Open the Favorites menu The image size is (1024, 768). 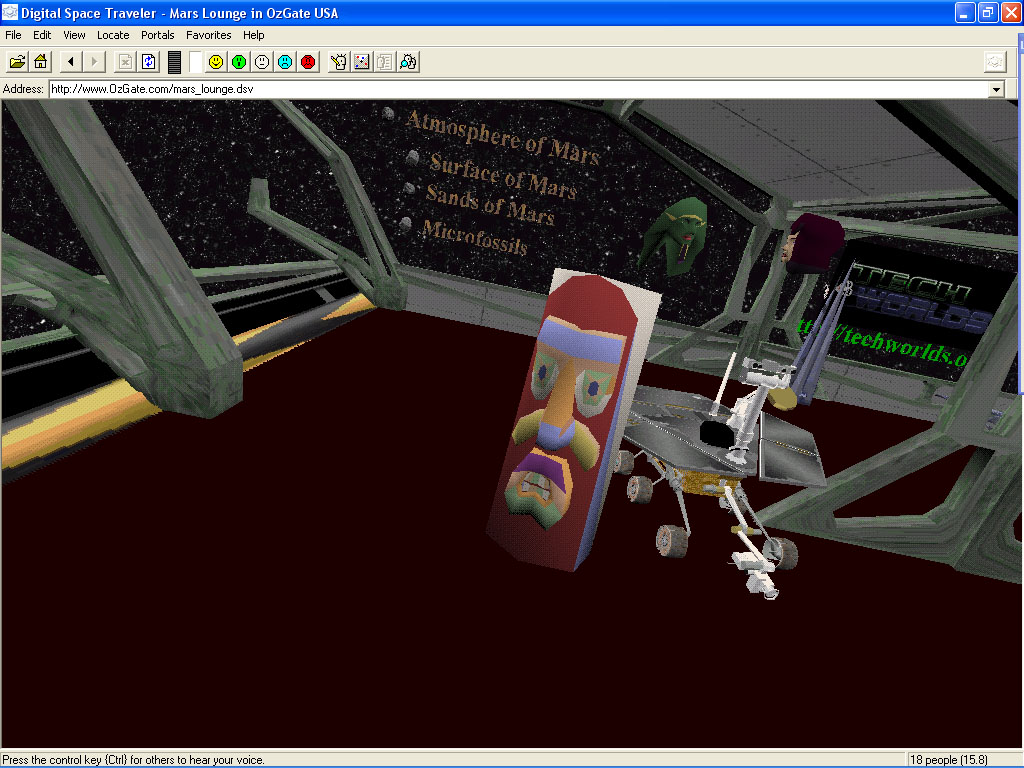pos(208,35)
